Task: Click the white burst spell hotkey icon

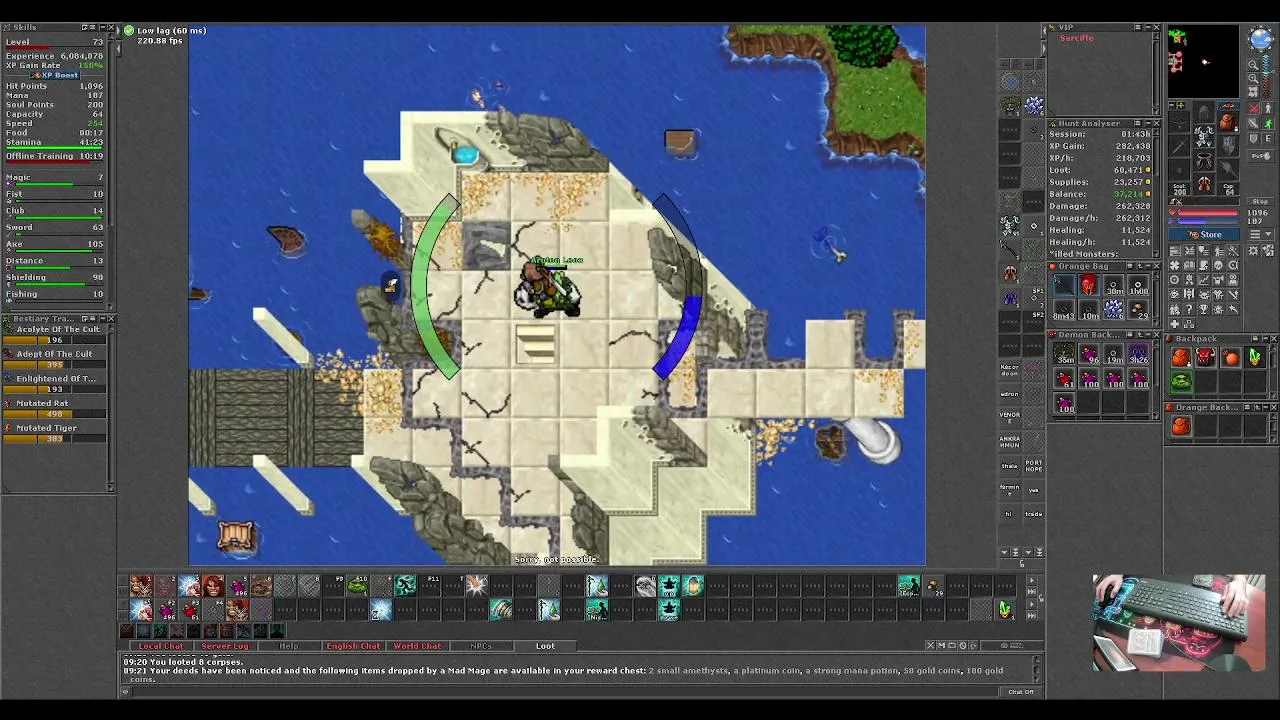Action: point(476,586)
